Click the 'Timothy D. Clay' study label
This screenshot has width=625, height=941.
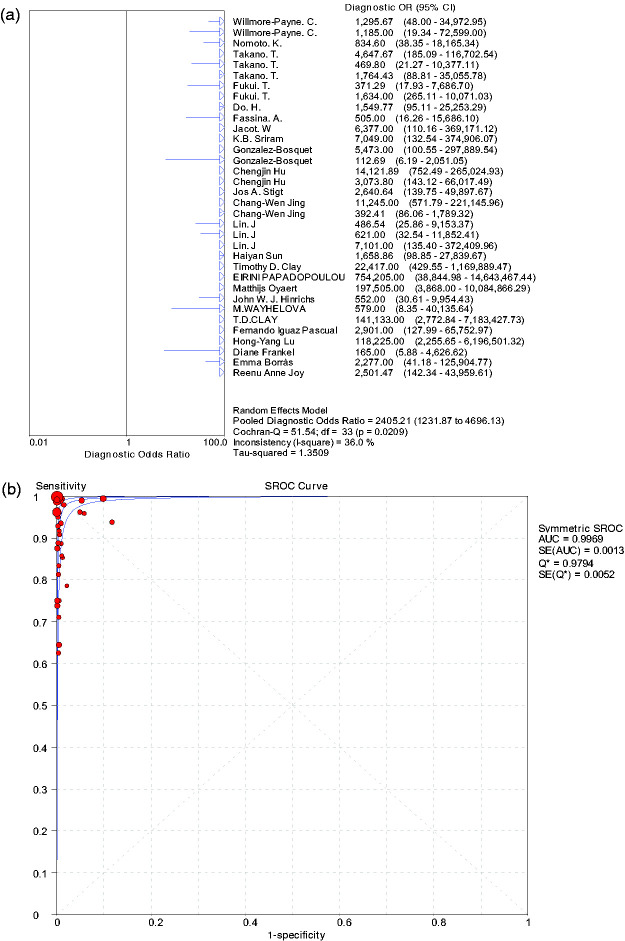pos(267,267)
